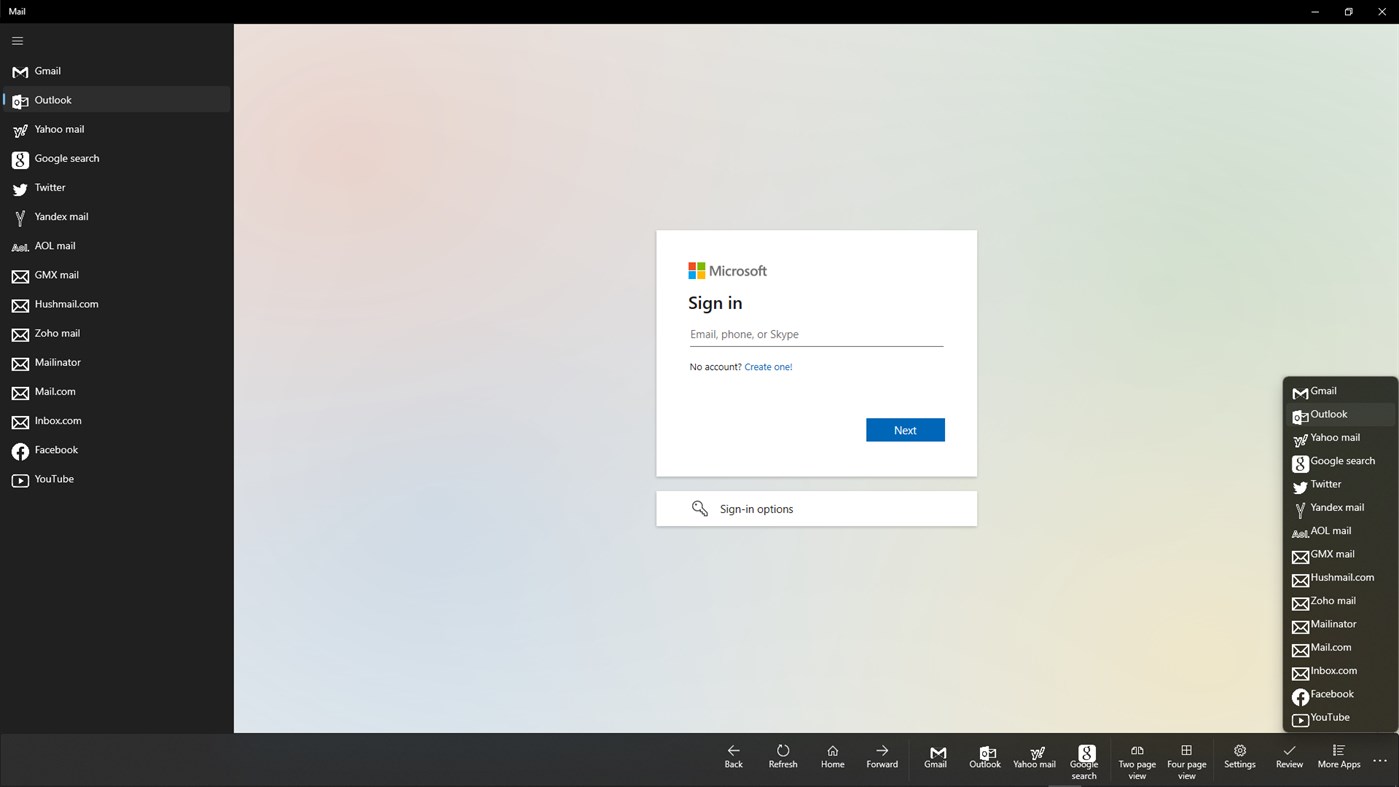Click the Next sign-in button
This screenshot has height=787, width=1399.
[904, 429]
